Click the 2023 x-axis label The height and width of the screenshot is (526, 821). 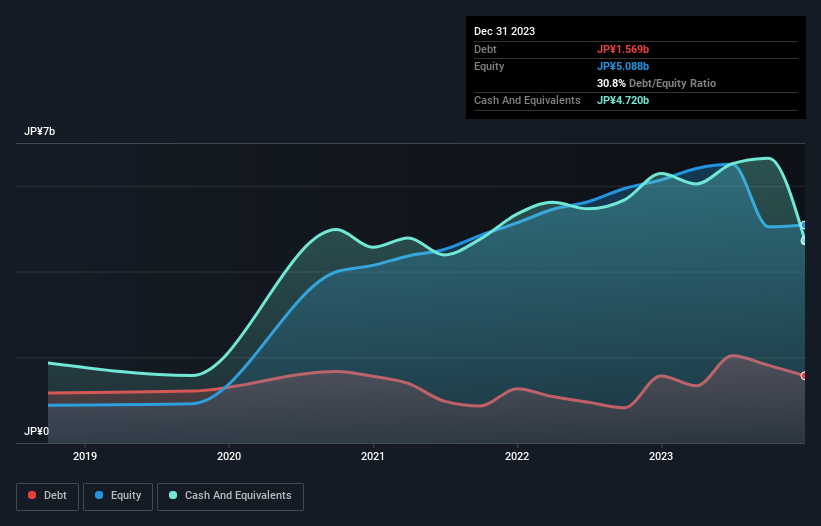[x=661, y=456]
